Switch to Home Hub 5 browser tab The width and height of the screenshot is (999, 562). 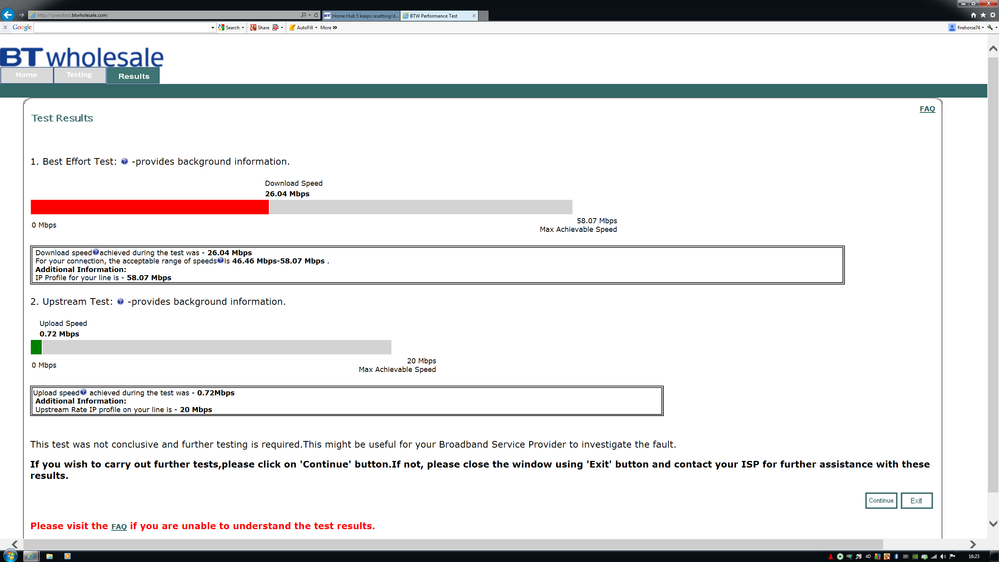point(361,15)
